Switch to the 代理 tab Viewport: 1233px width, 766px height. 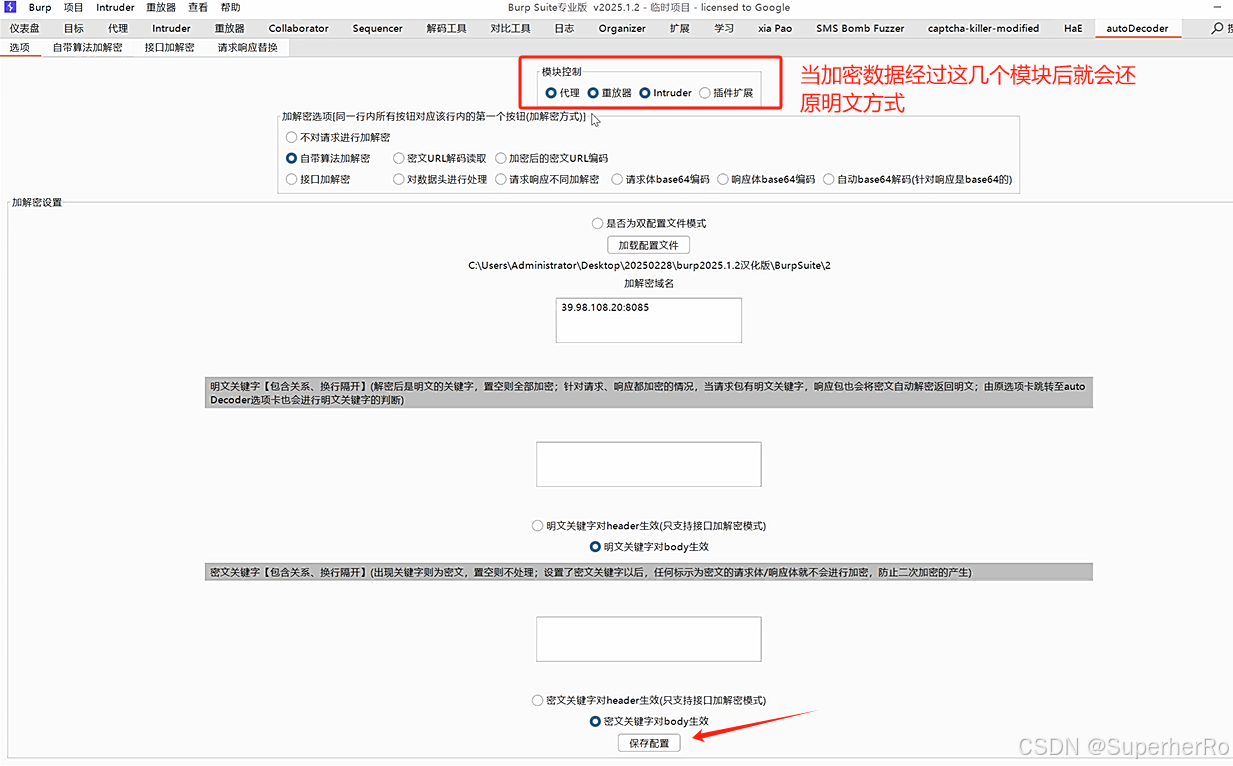[118, 28]
